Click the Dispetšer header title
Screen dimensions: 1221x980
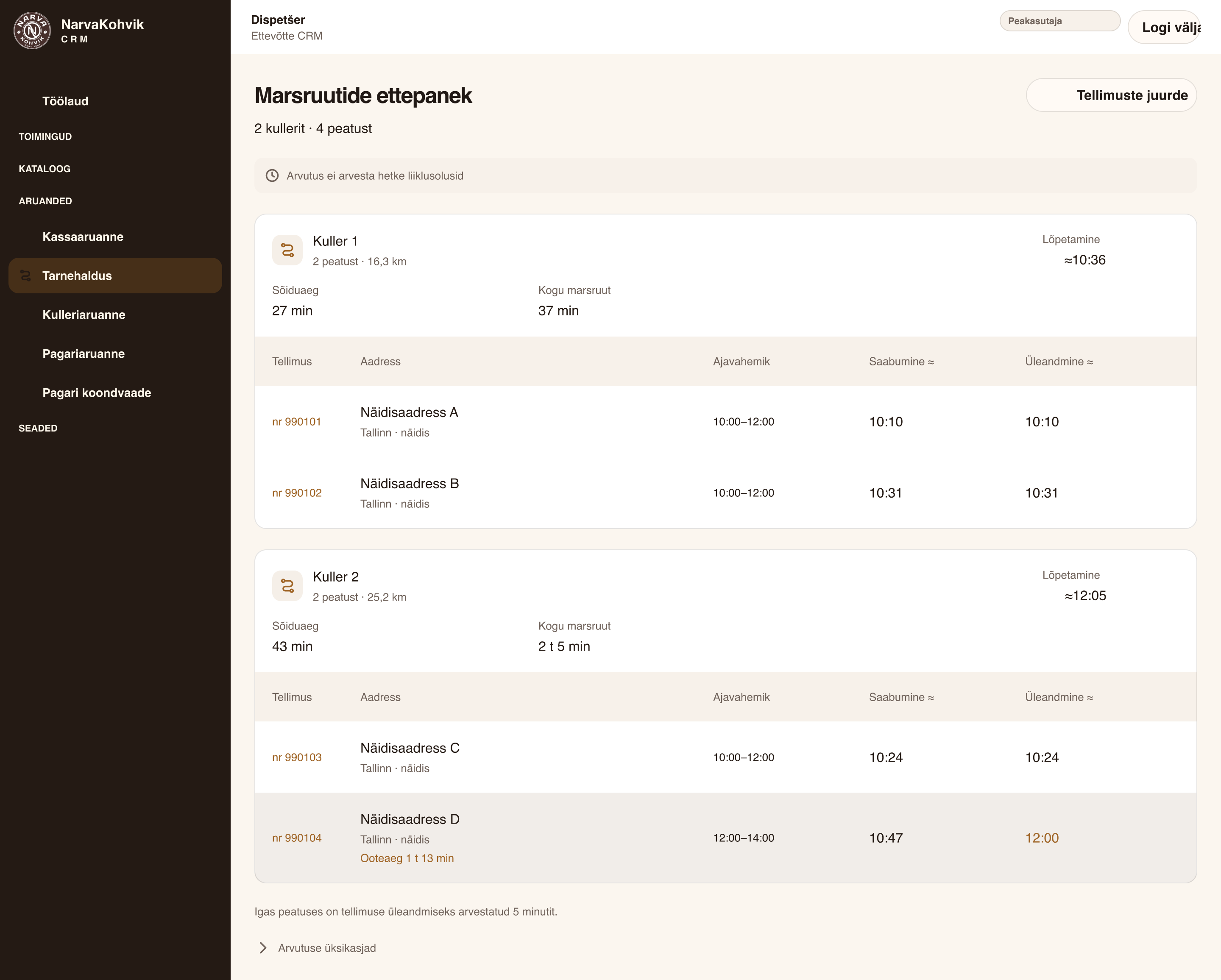278,20
